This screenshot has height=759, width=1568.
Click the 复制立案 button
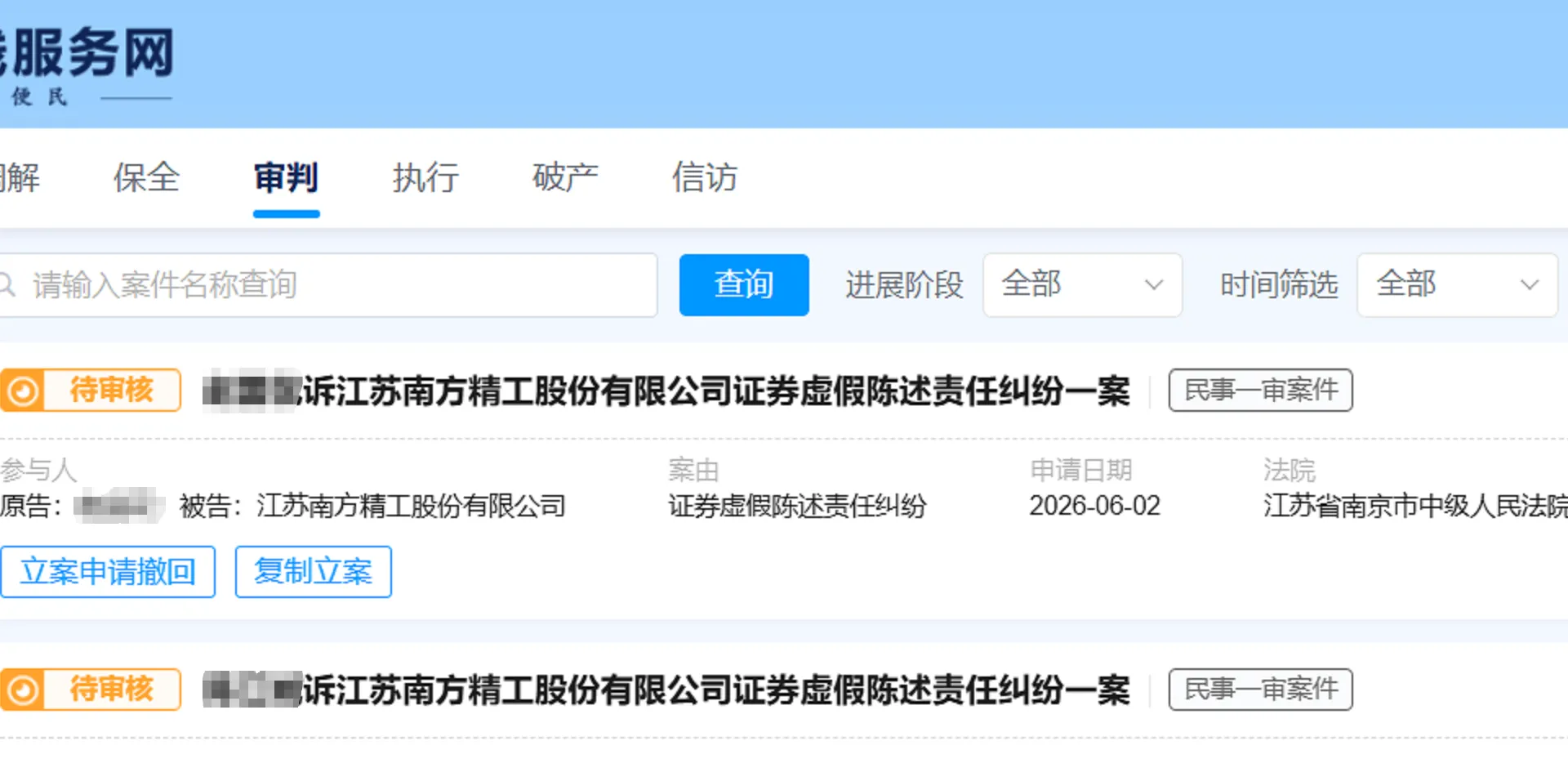point(314,572)
